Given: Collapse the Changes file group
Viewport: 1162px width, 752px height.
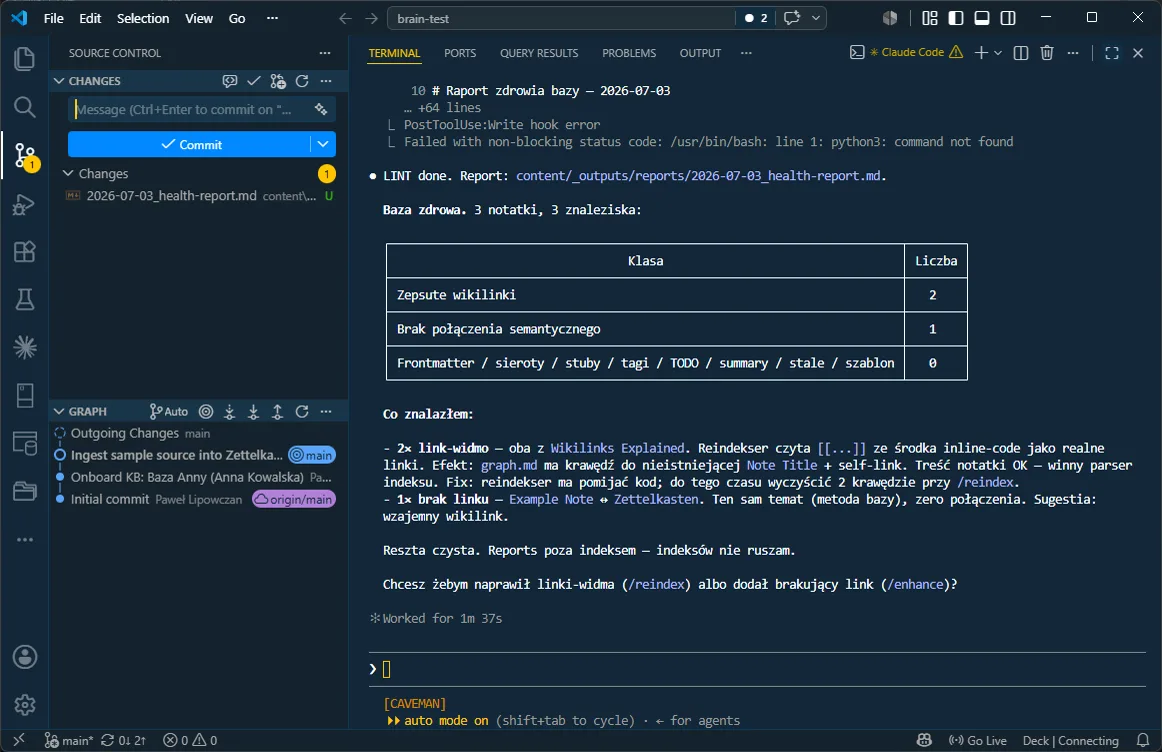Looking at the screenshot, I should [68, 173].
